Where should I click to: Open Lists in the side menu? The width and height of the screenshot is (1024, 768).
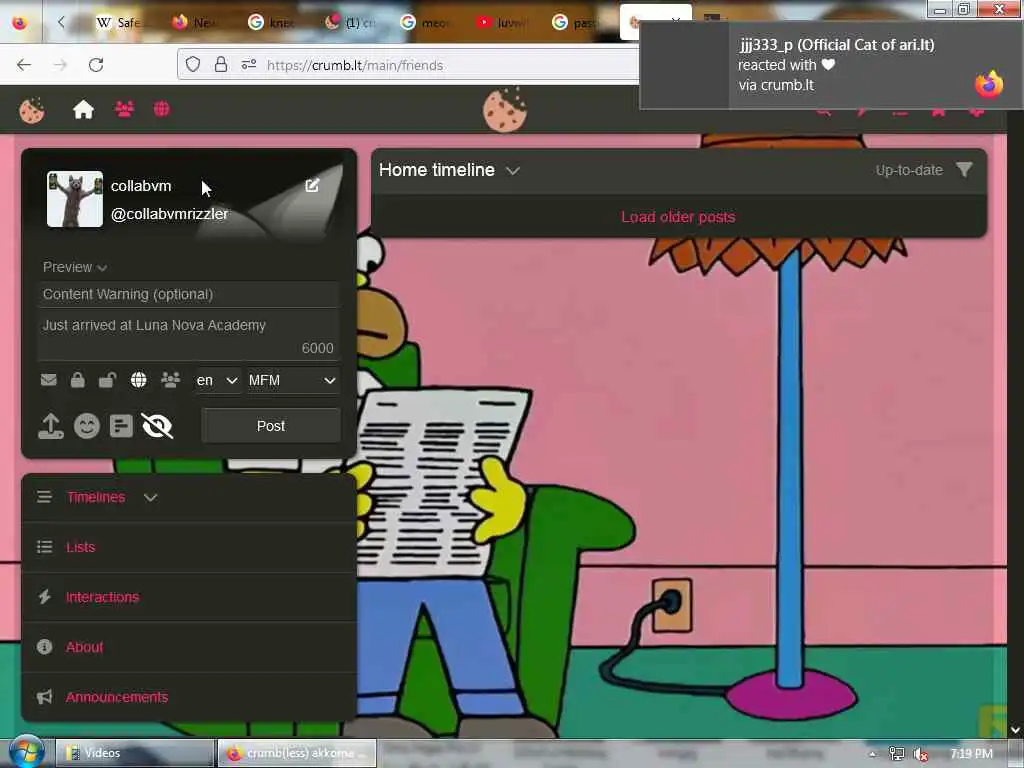coord(80,547)
